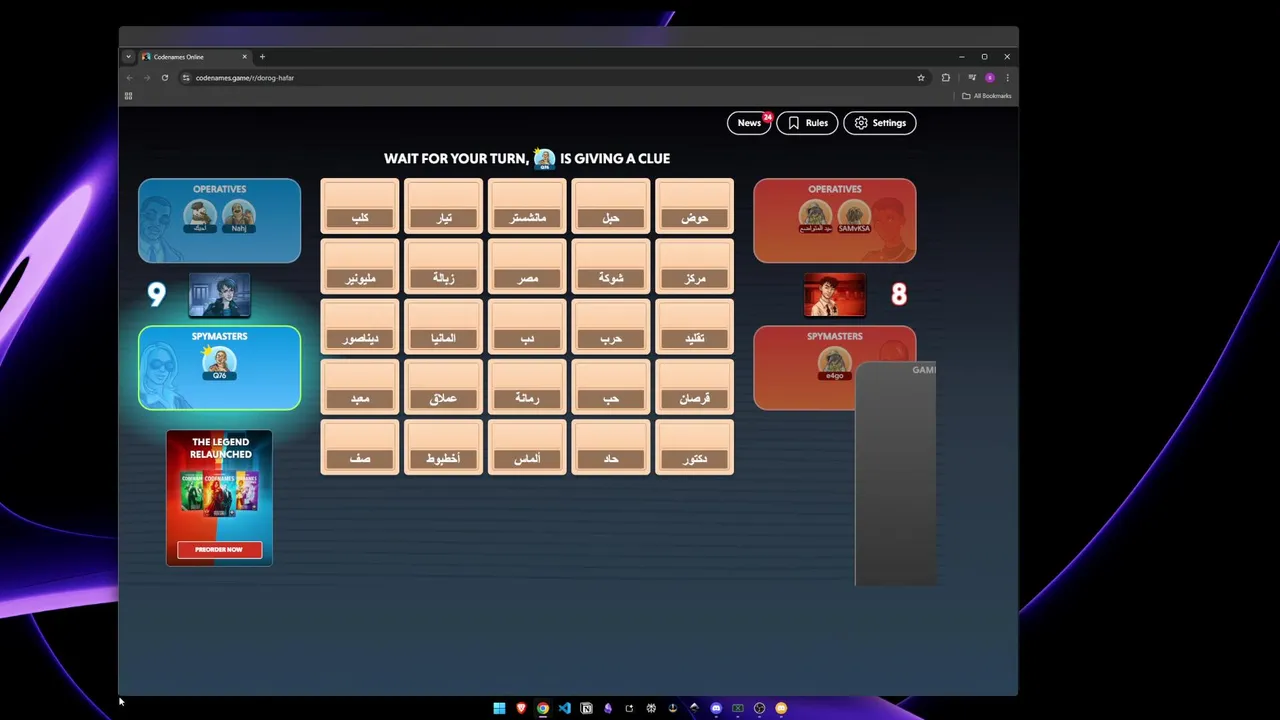Open Notion from the taskbar
1280x720 pixels.
(x=586, y=708)
